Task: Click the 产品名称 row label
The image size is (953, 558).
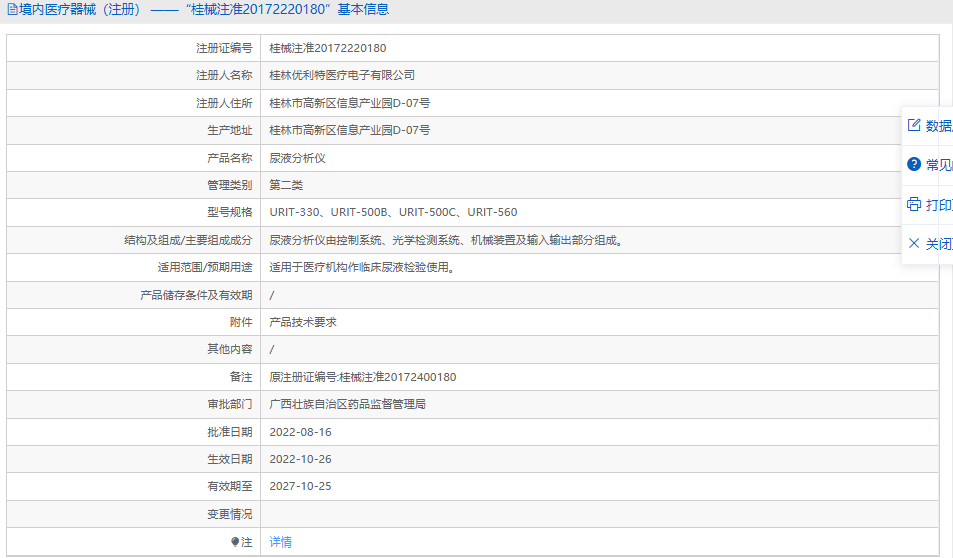Action: (230, 158)
